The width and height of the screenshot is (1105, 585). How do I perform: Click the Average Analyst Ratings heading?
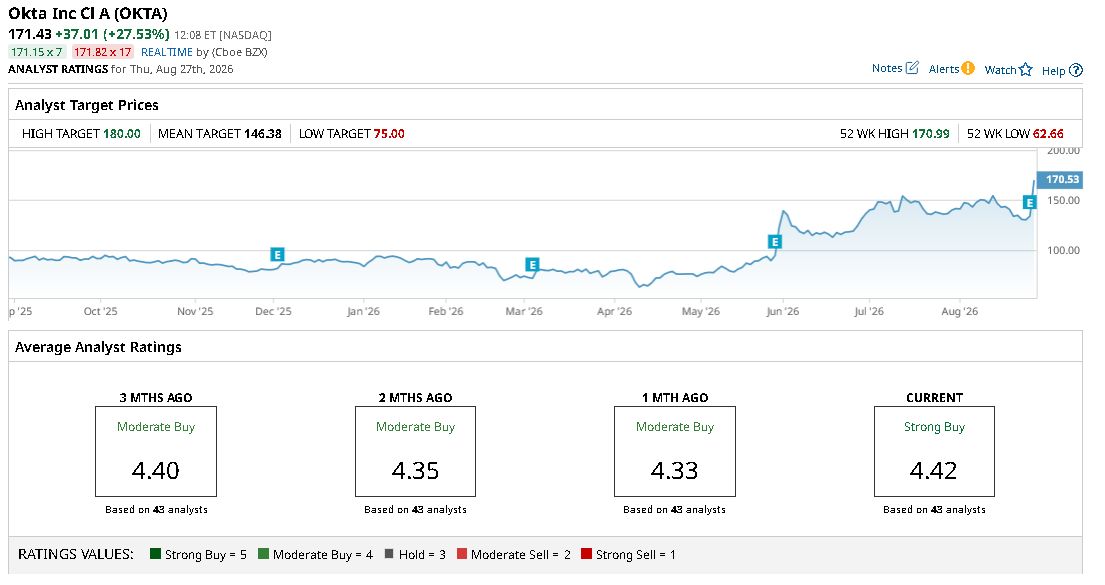[x=98, y=347]
